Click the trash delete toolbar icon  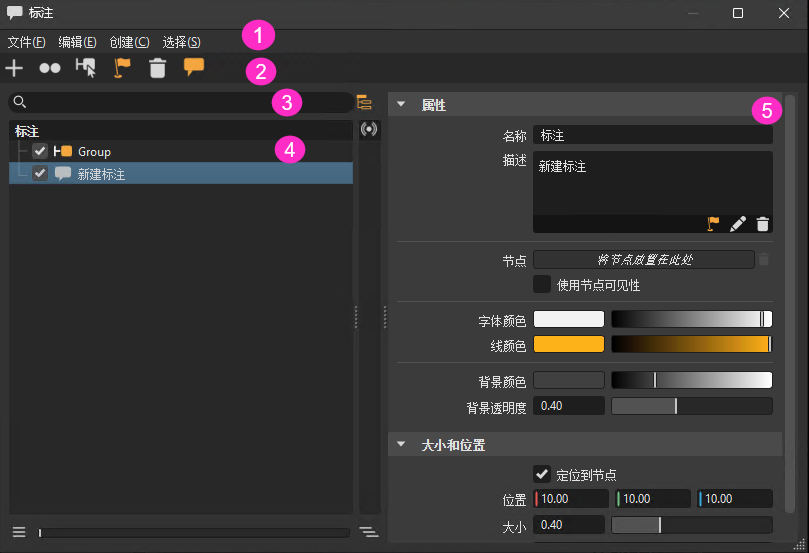pyautogui.click(x=158, y=68)
